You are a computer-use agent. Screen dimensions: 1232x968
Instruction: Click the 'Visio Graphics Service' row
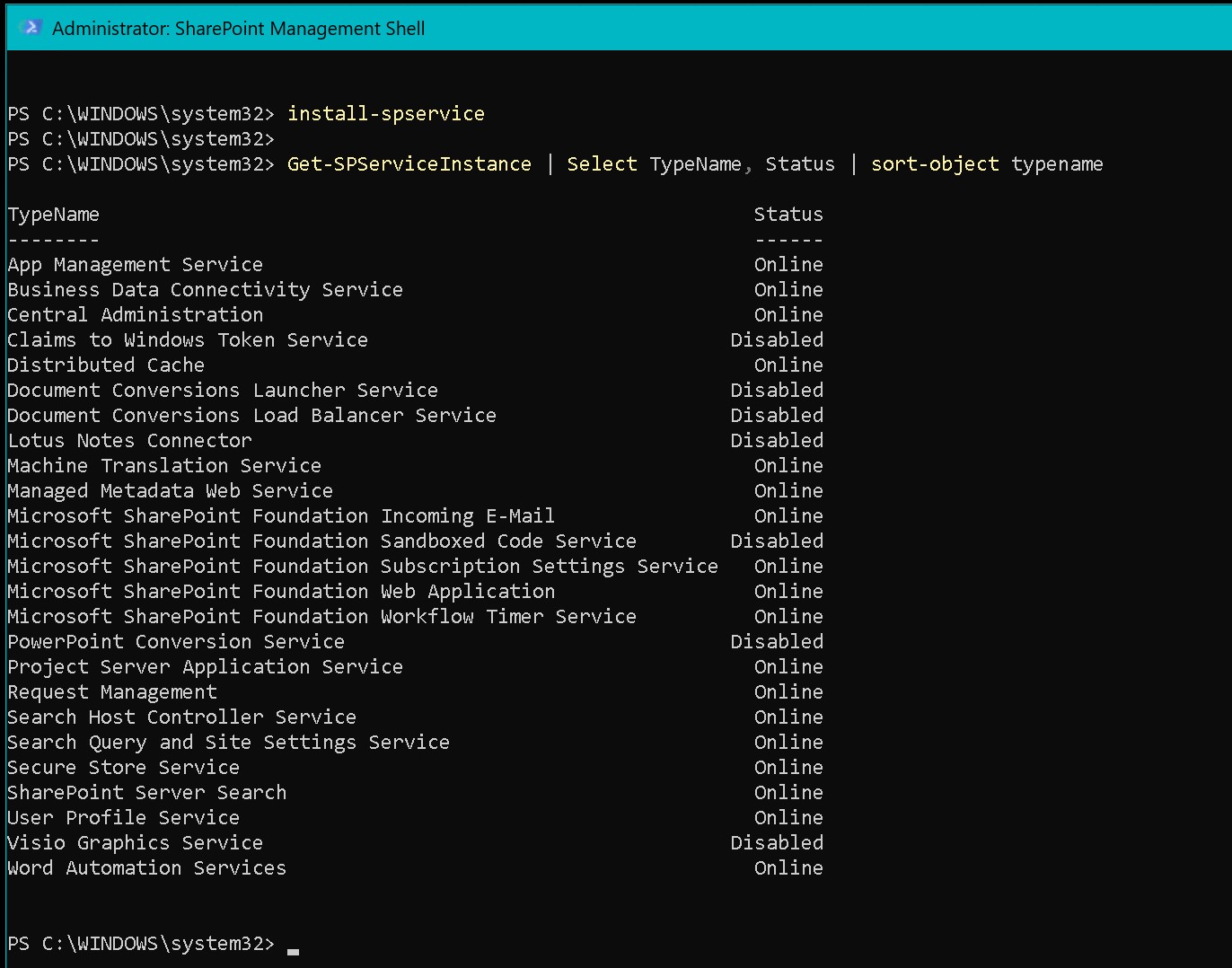(x=416, y=843)
